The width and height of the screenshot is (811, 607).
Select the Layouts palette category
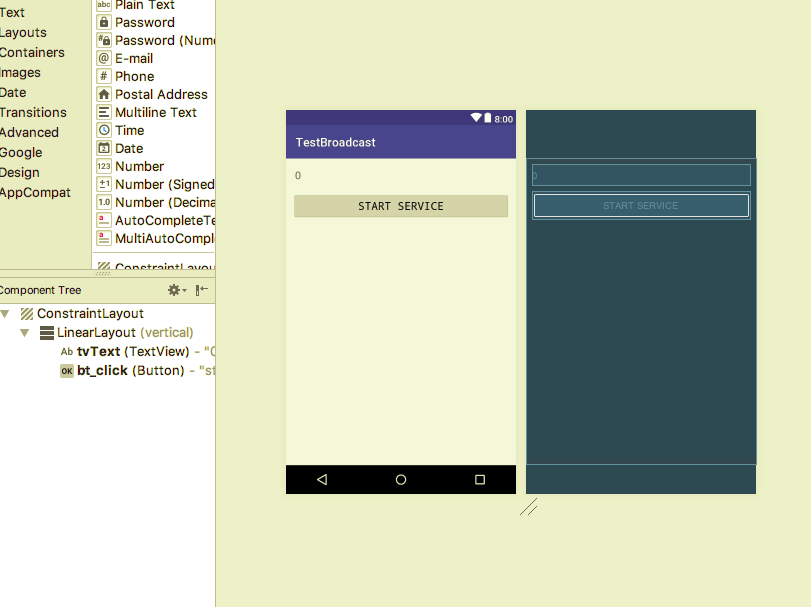tap(23, 33)
